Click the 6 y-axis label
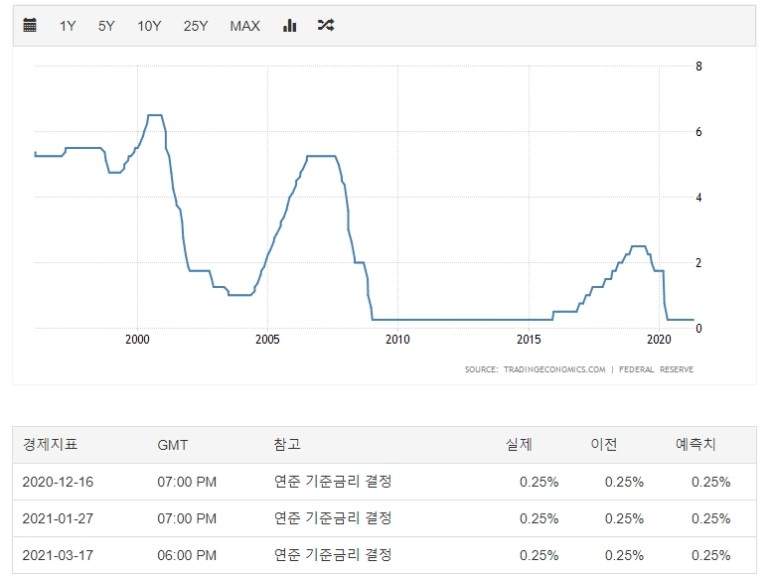The width and height of the screenshot is (773, 574). tap(699, 132)
